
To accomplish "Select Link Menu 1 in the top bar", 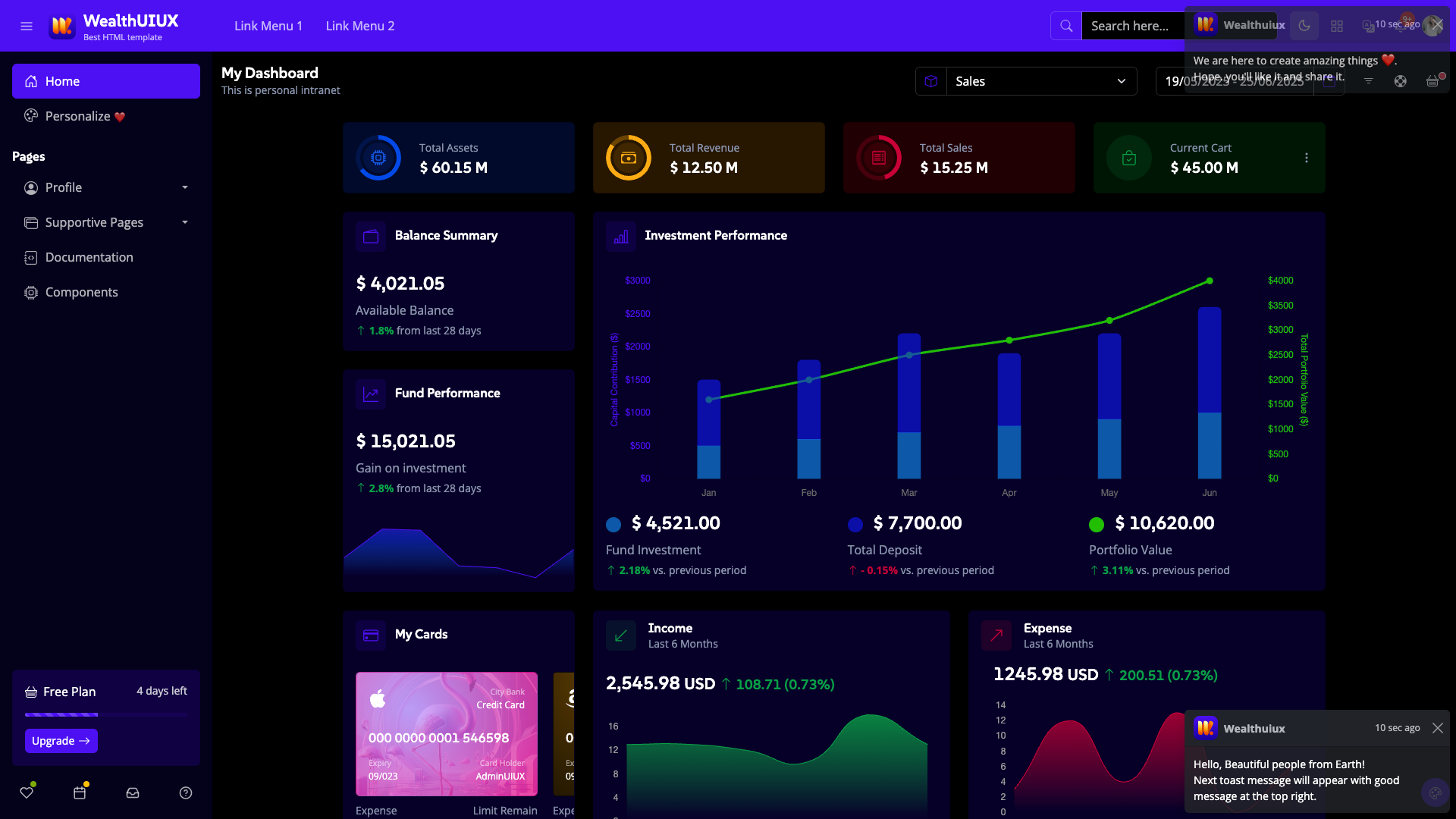I will (268, 26).
